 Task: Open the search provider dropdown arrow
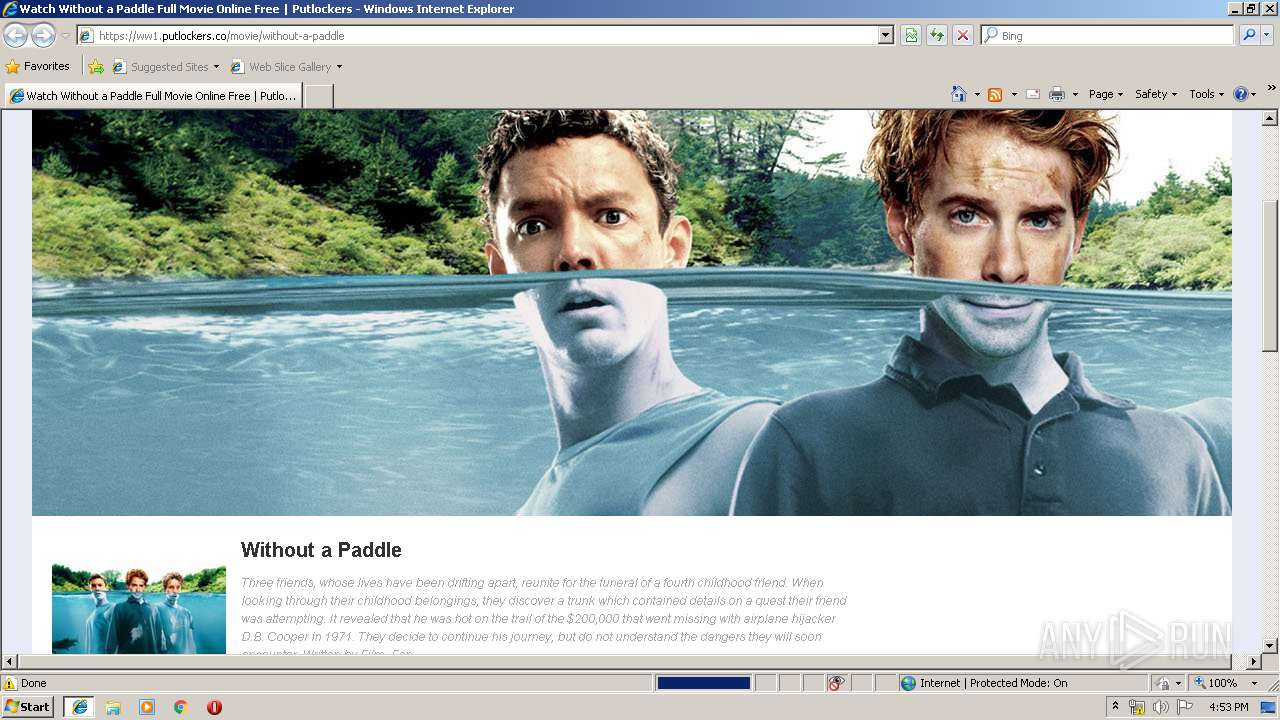[x=1267, y=35]
